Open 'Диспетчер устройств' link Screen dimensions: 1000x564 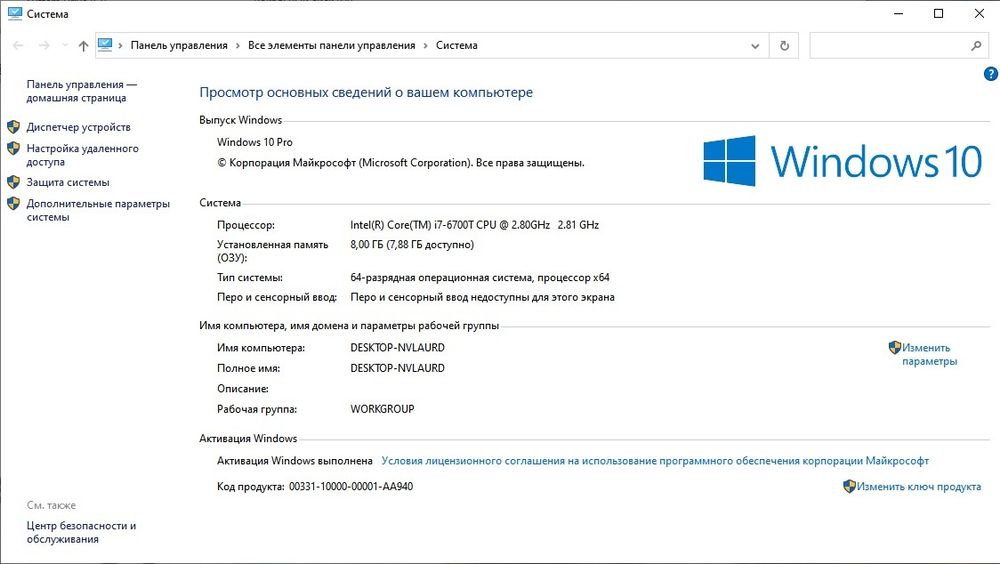click(78, 127)
